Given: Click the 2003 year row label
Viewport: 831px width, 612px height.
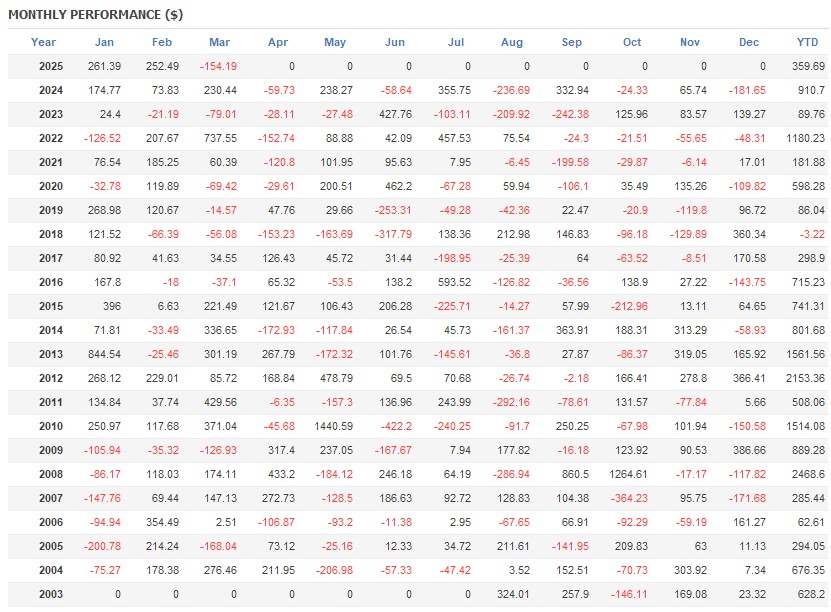Looking at the screenshot, I should [x=51, y=594].
